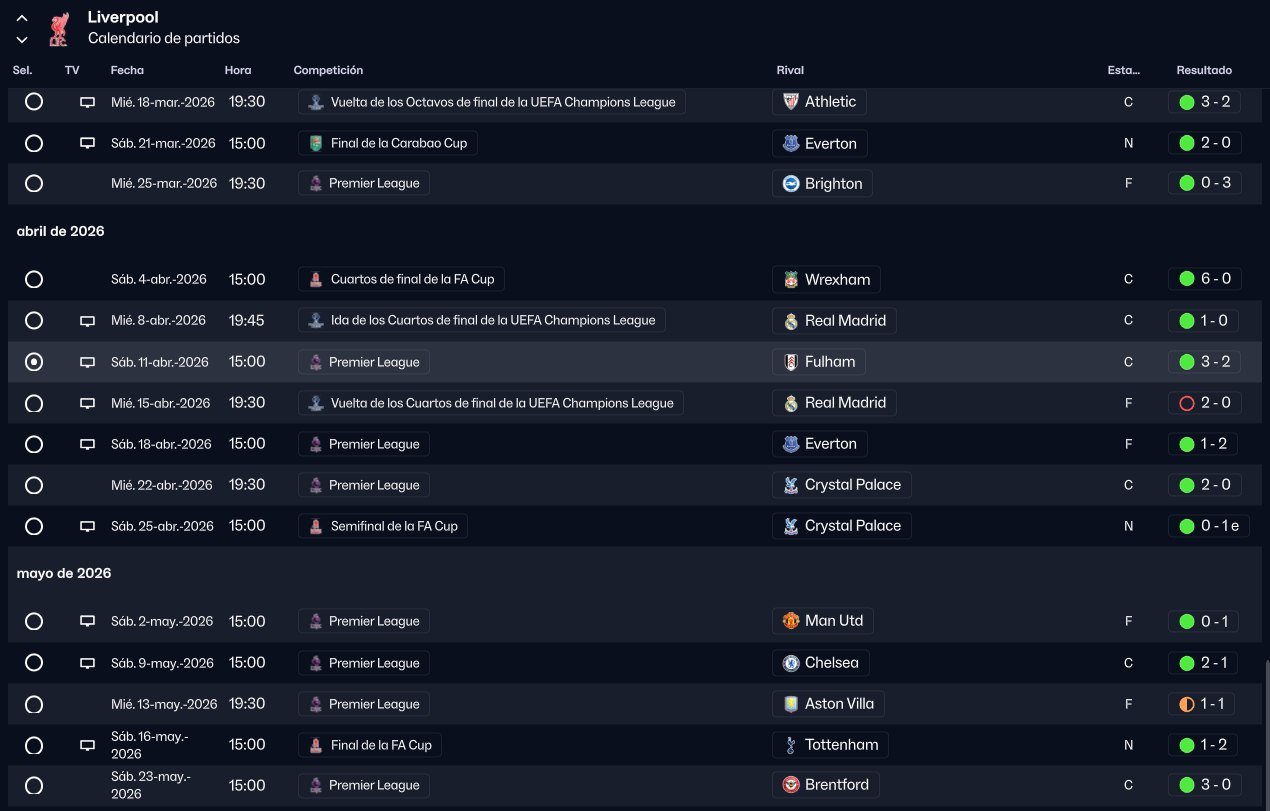Click the Athletic club badge icon
This screenshot has width=1270, height=811.
791,102
